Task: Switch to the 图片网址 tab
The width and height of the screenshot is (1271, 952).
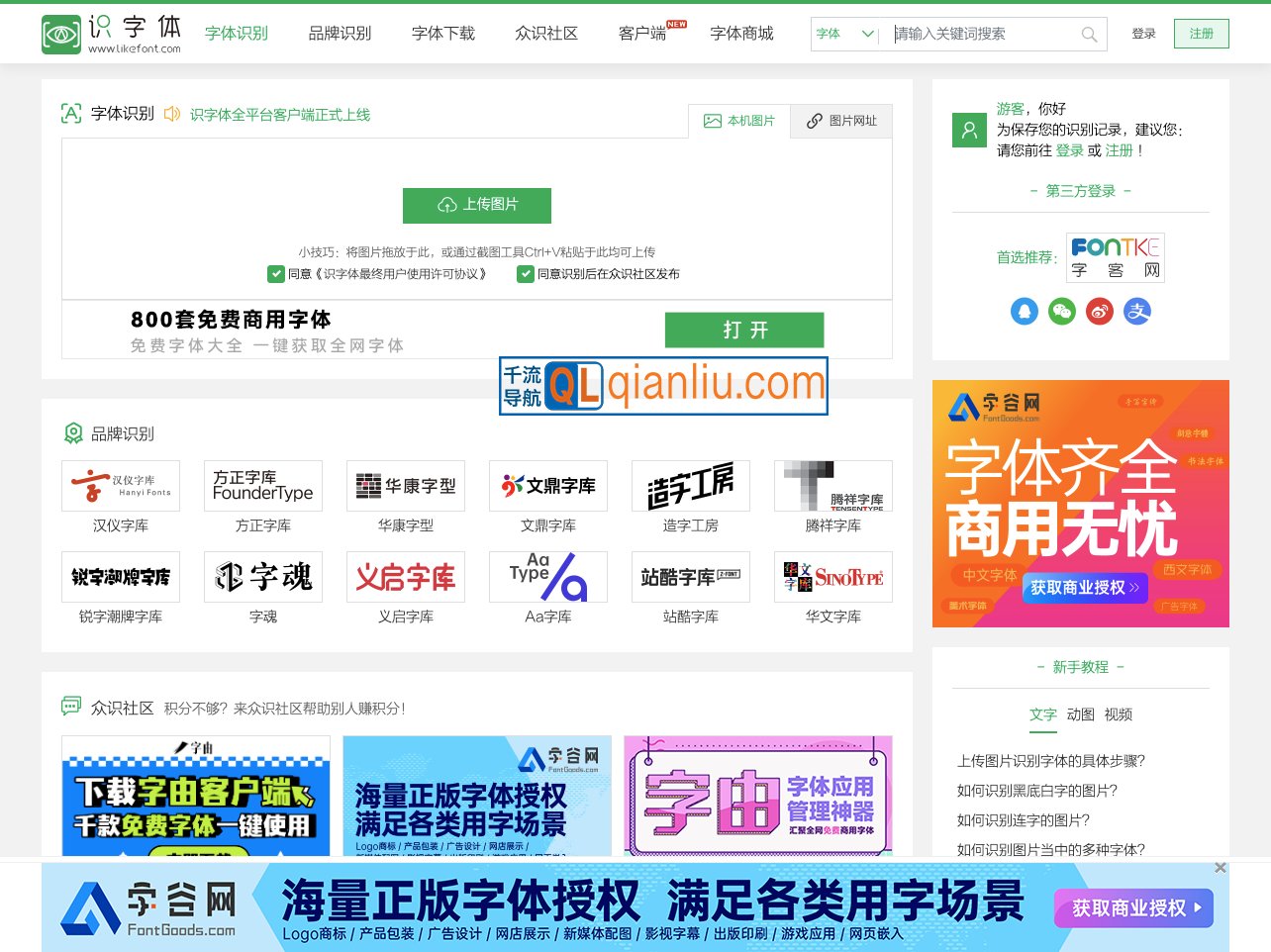Action: click(840, 121)
